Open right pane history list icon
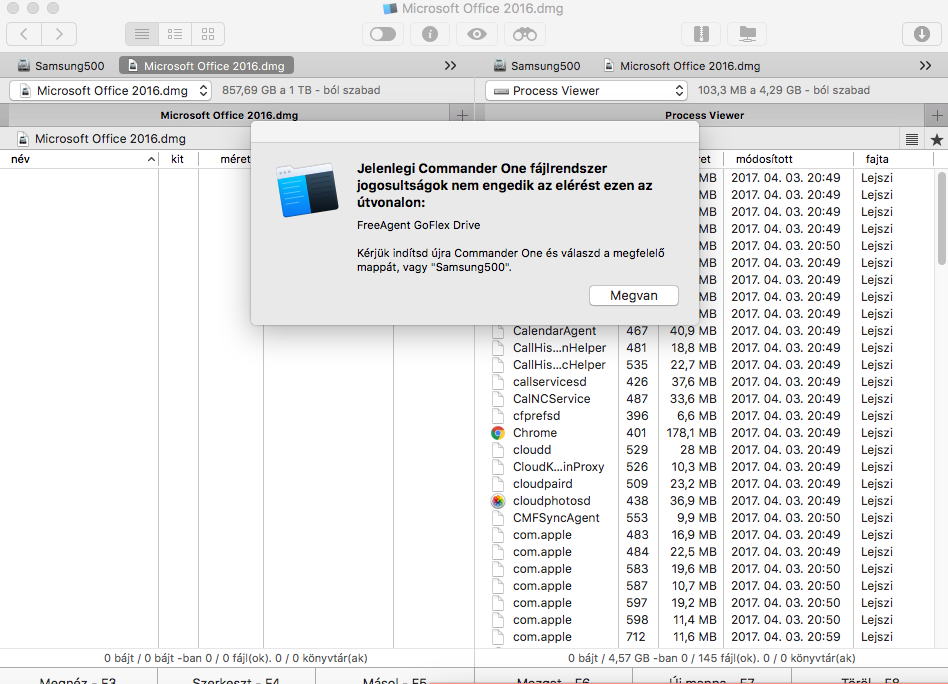 912,140
